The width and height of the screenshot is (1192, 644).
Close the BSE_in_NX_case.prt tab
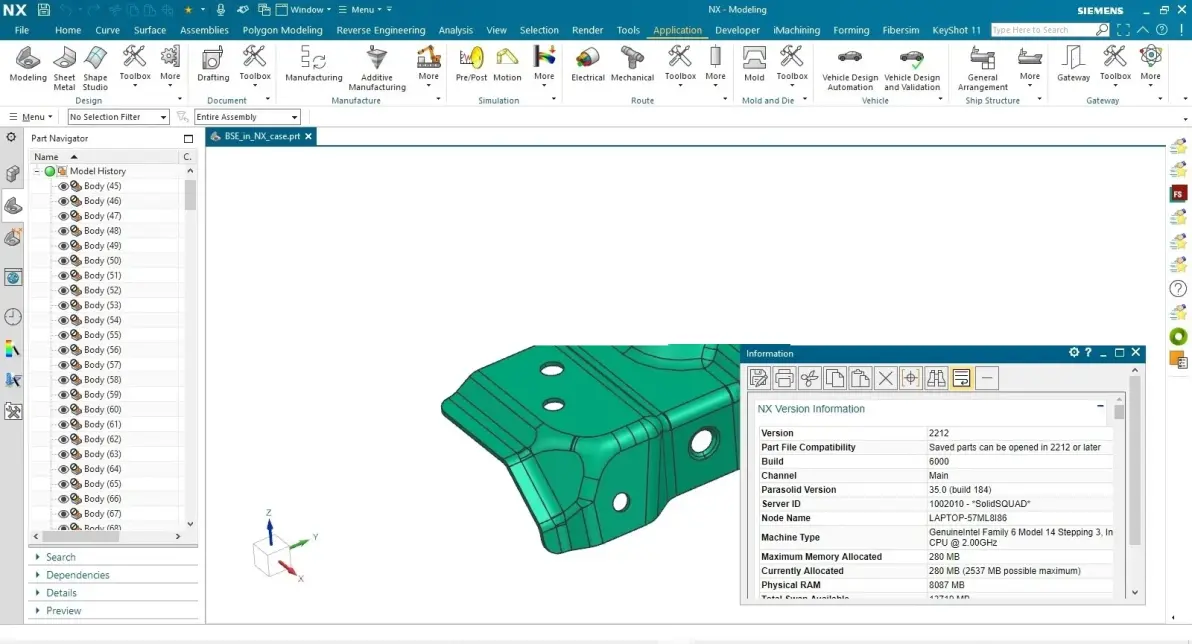pos(309,136)
